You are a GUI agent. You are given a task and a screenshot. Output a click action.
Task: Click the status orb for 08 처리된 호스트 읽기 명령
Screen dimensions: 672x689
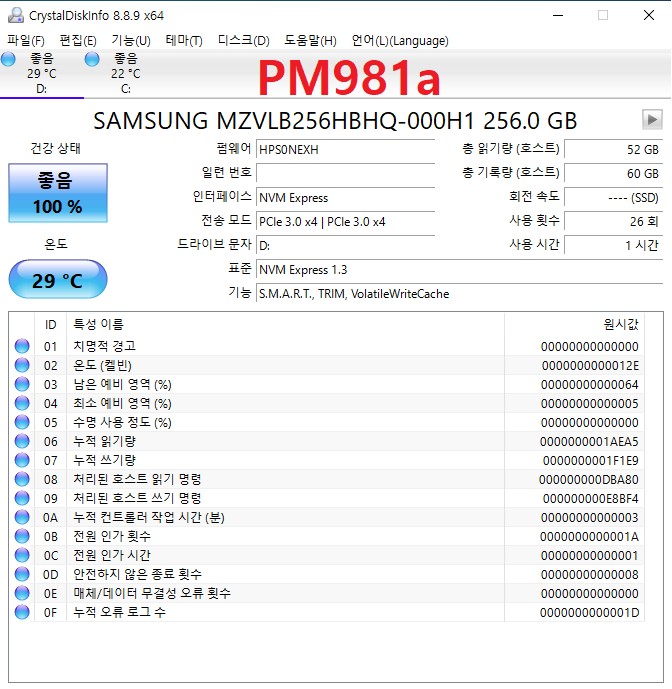22,479
